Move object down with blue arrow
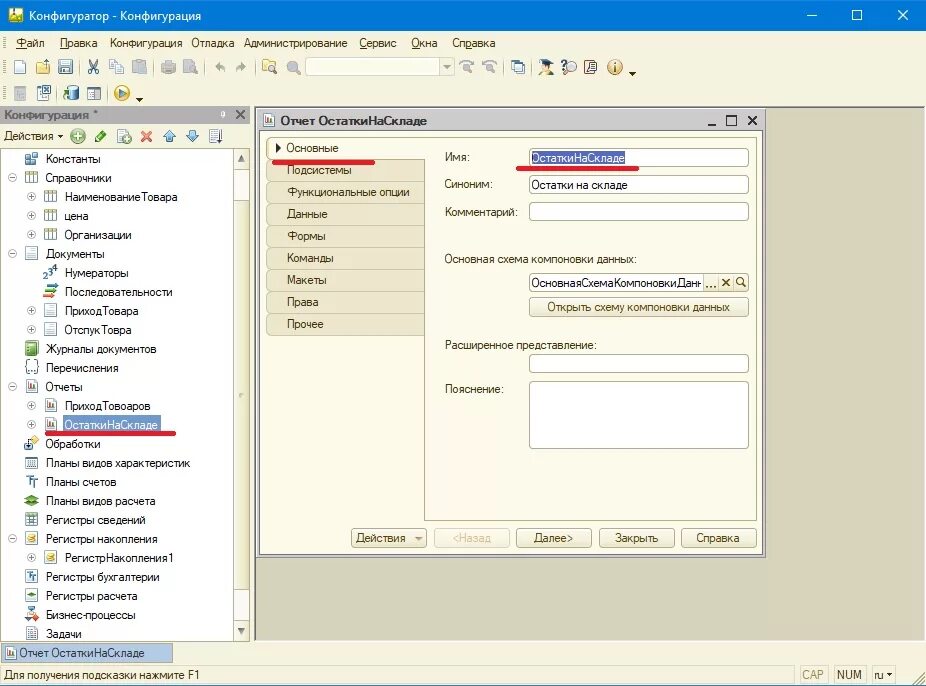The height and width of the screenshot is (686, 926). click(193, 136)
